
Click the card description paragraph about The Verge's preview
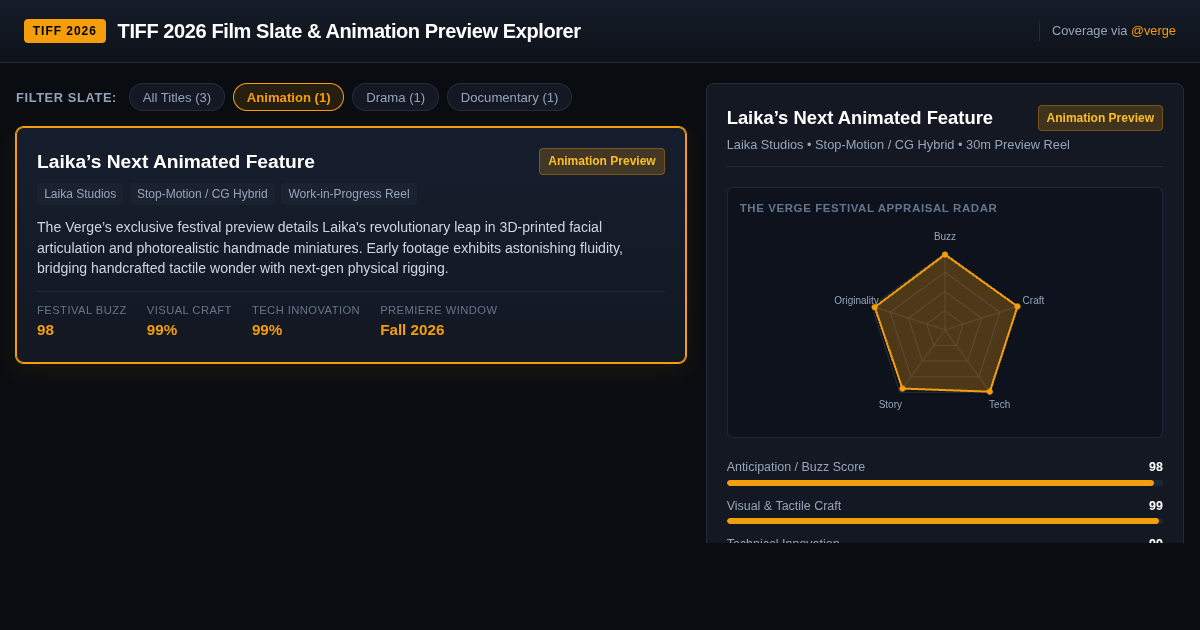pyautogui.click(x=351, y=248)
